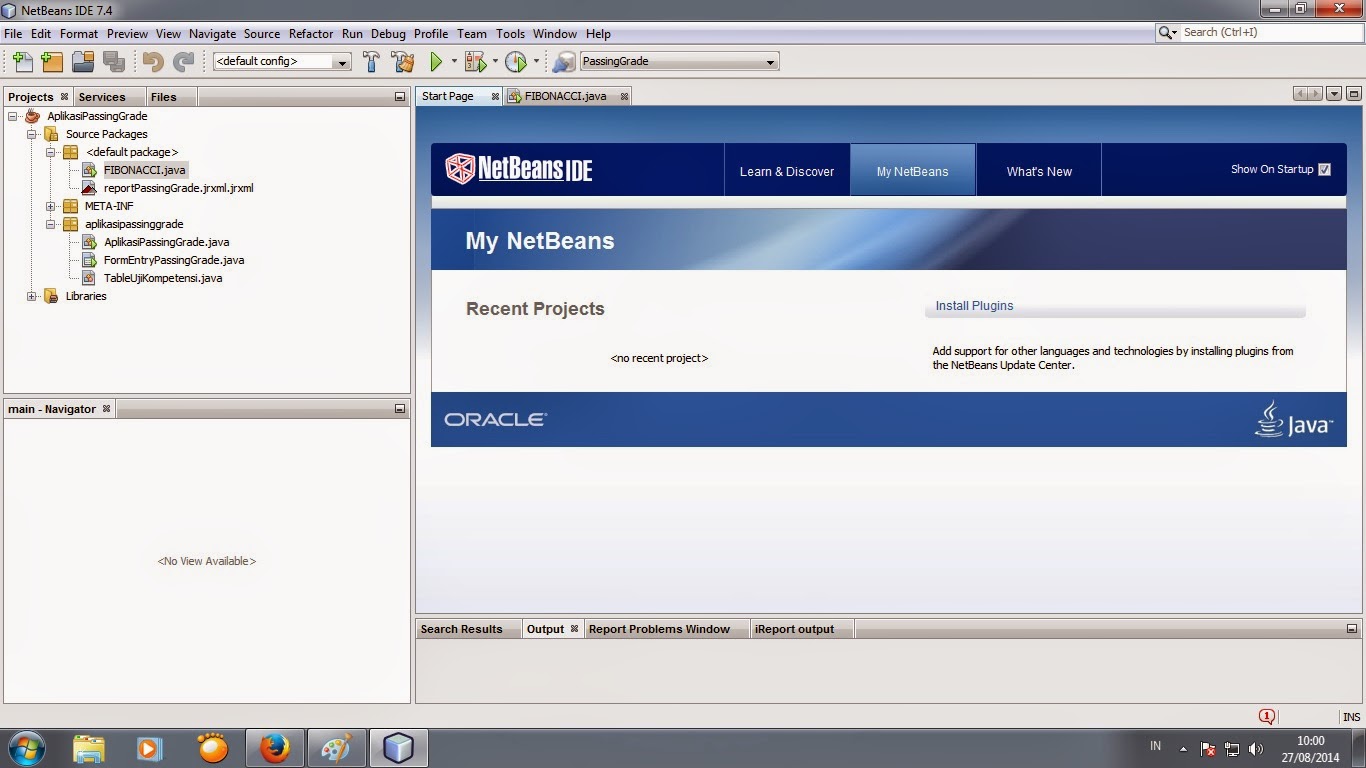Collapse the aplikasipassinggrade package node
Image resolution: width=1366 pixels, height=768 pixels.
tap(50, 224)
